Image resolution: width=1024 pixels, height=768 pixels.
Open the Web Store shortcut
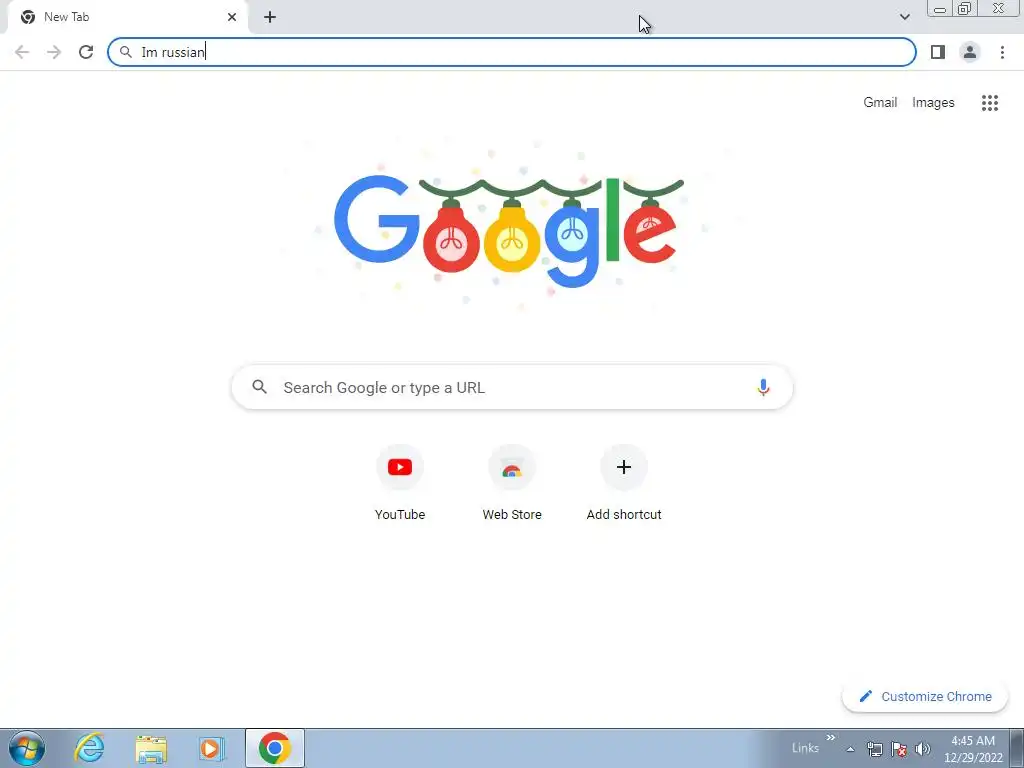(512, 483)
